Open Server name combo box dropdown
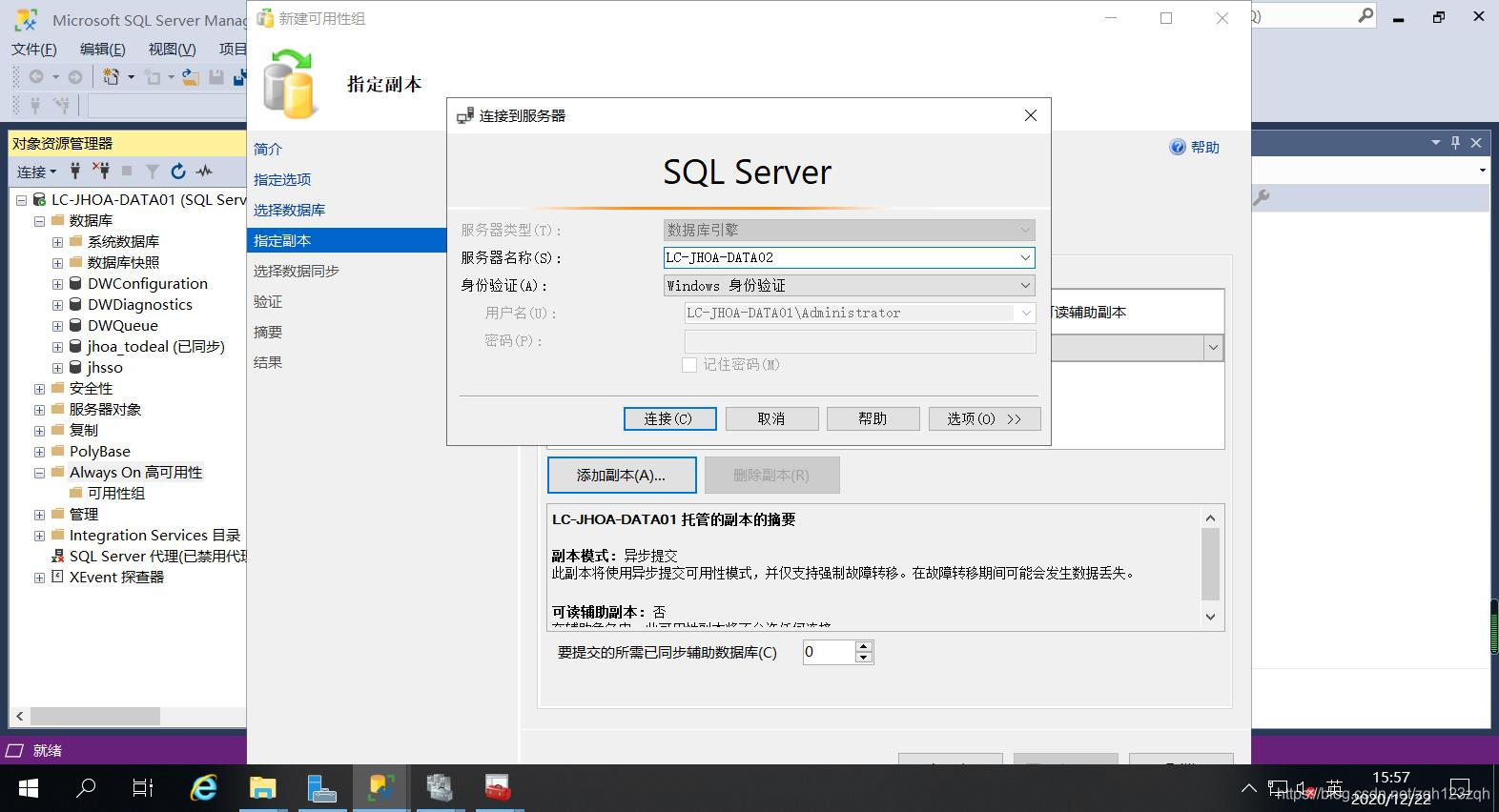Image resolution: width=1499 pixels, height=812 pixels. [x=1025, y=257]
